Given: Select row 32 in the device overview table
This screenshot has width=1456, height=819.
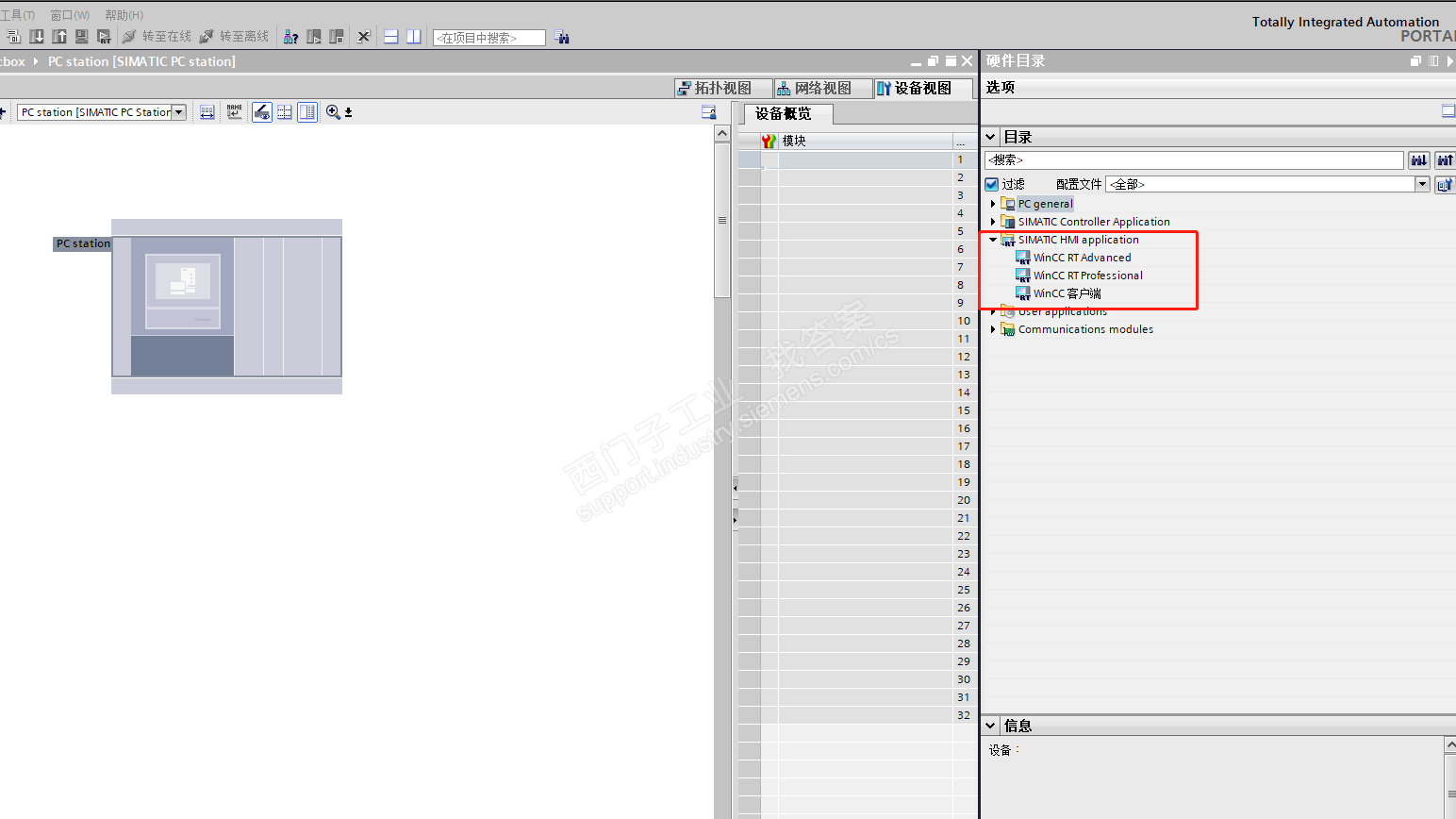Looking at the screenshot, I should [856, 715].
